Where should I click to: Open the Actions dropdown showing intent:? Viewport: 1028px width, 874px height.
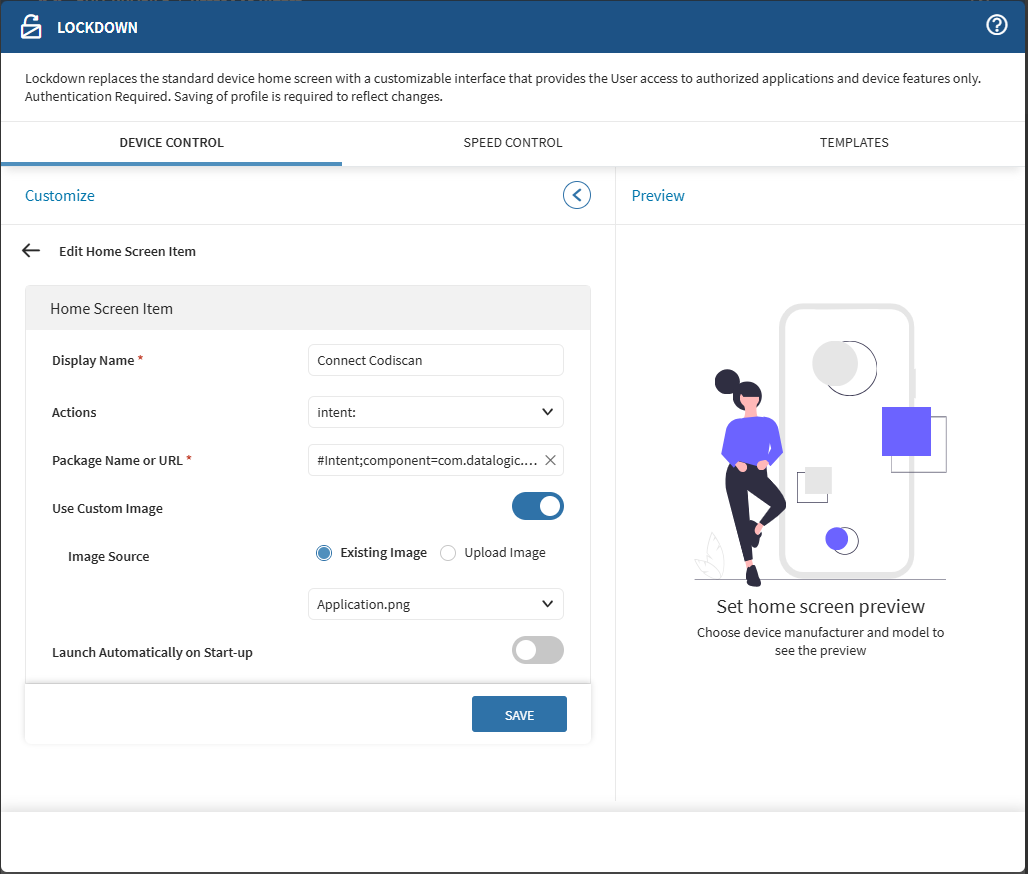pyautogui.click(x=436, y=412)
